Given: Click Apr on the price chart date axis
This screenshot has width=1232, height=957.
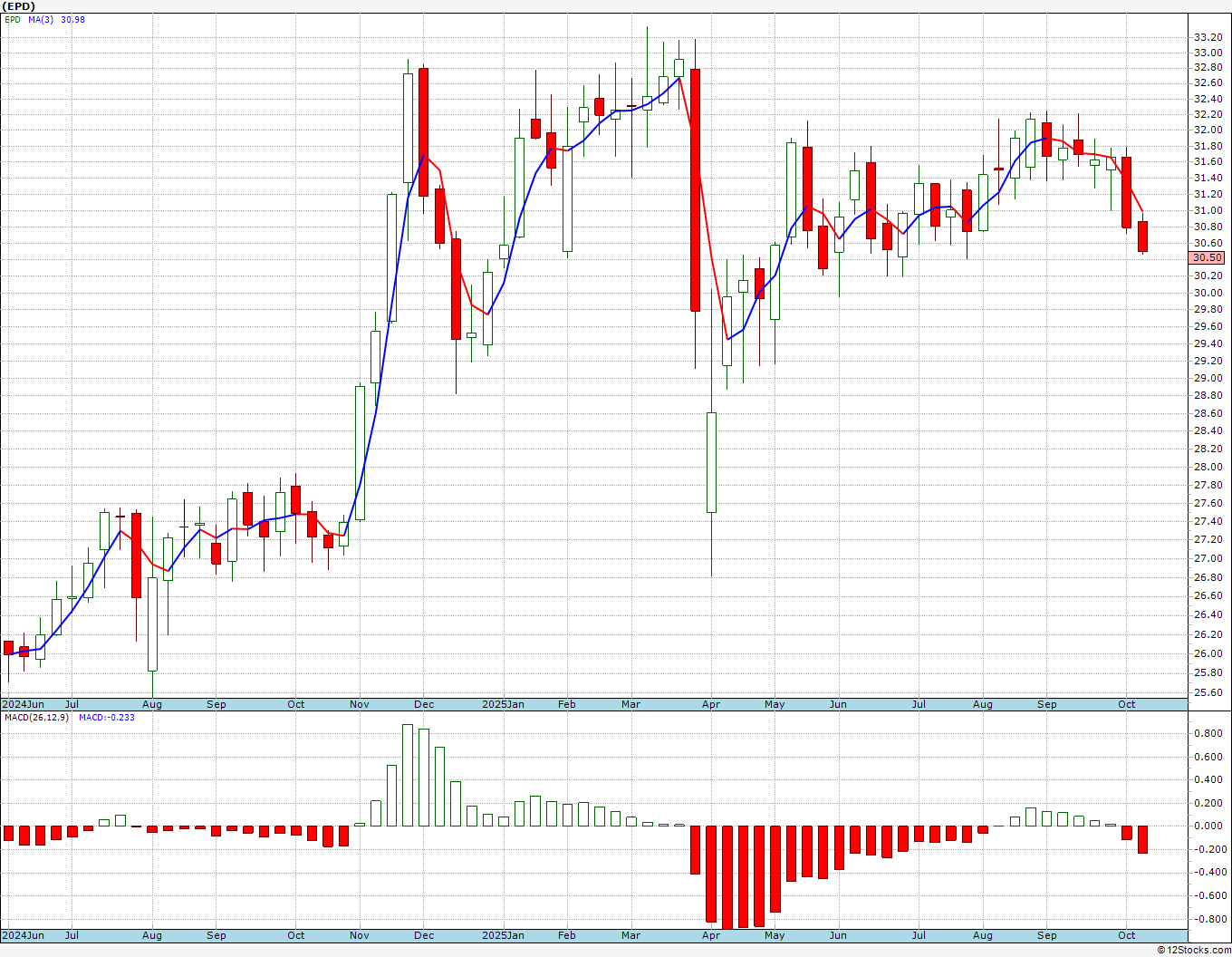Looking at the screenshot, I should 711,704.
